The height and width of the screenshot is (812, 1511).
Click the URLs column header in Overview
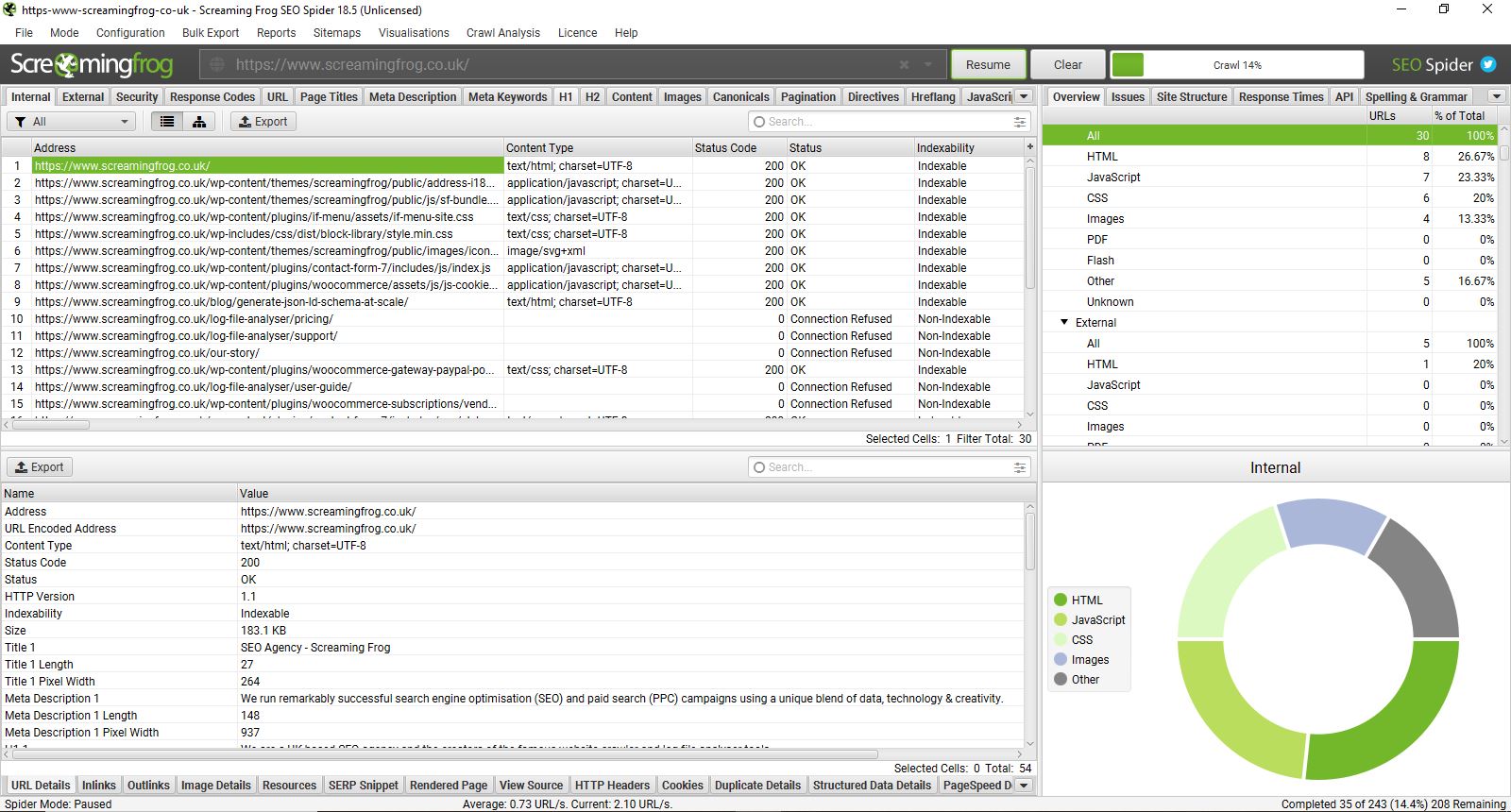tap(1399, 115)
